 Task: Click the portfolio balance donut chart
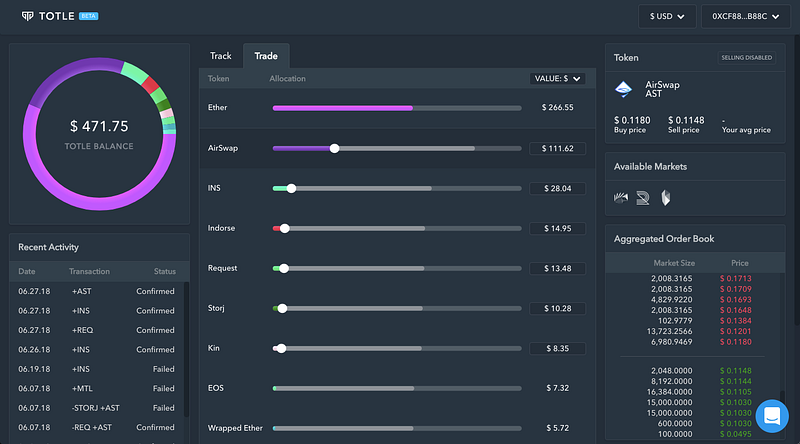point(99,134)
